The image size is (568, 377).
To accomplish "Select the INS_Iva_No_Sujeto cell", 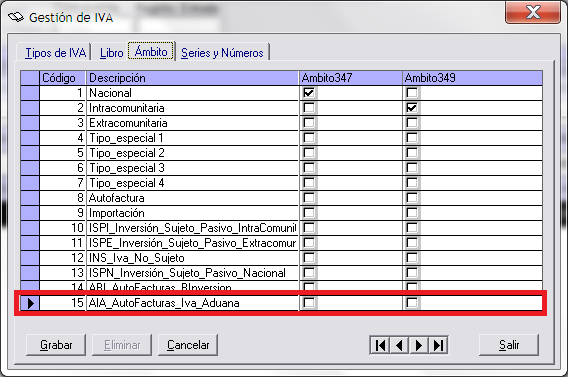I will (192, 258).
